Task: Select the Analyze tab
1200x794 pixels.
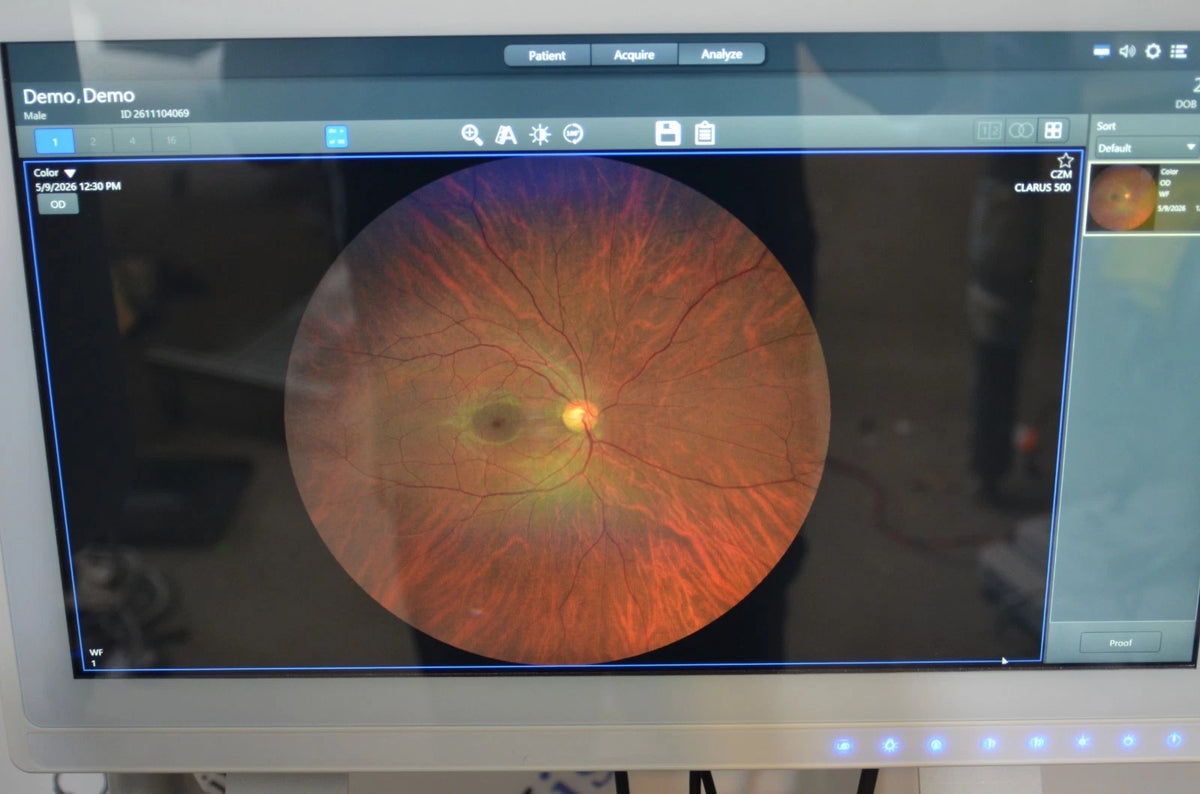Action: pos(721,55)
